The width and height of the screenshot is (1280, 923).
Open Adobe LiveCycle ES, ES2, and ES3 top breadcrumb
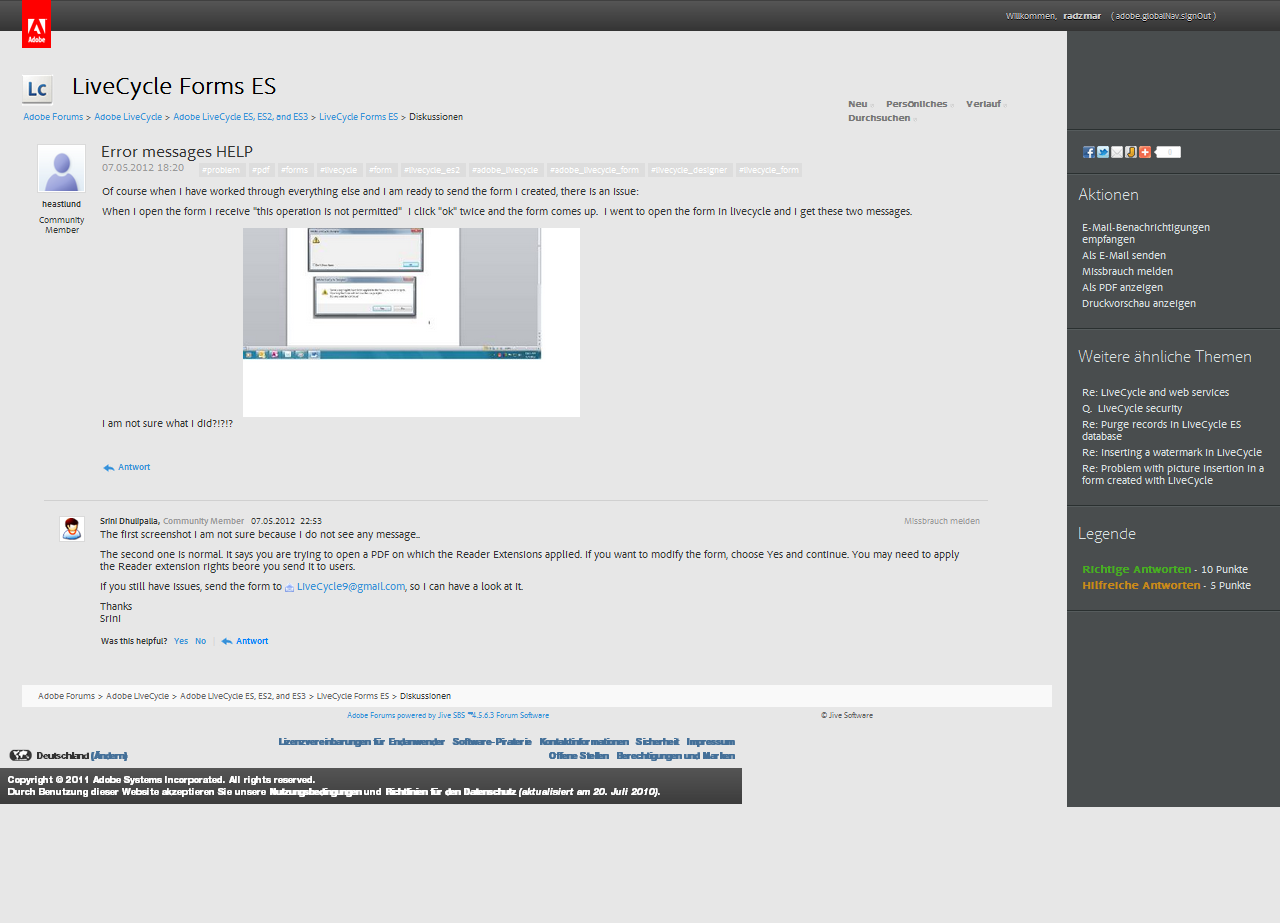point(240,117)
